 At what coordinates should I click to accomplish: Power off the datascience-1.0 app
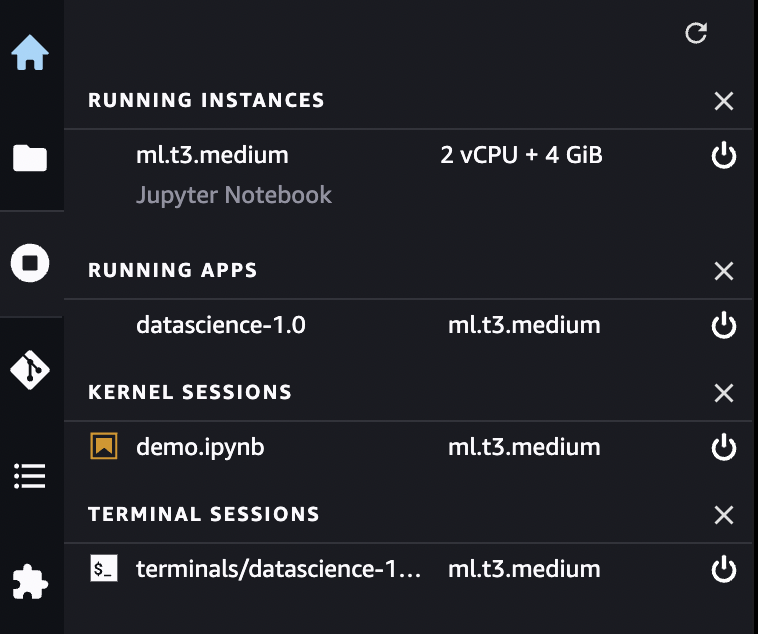point(723,325)
